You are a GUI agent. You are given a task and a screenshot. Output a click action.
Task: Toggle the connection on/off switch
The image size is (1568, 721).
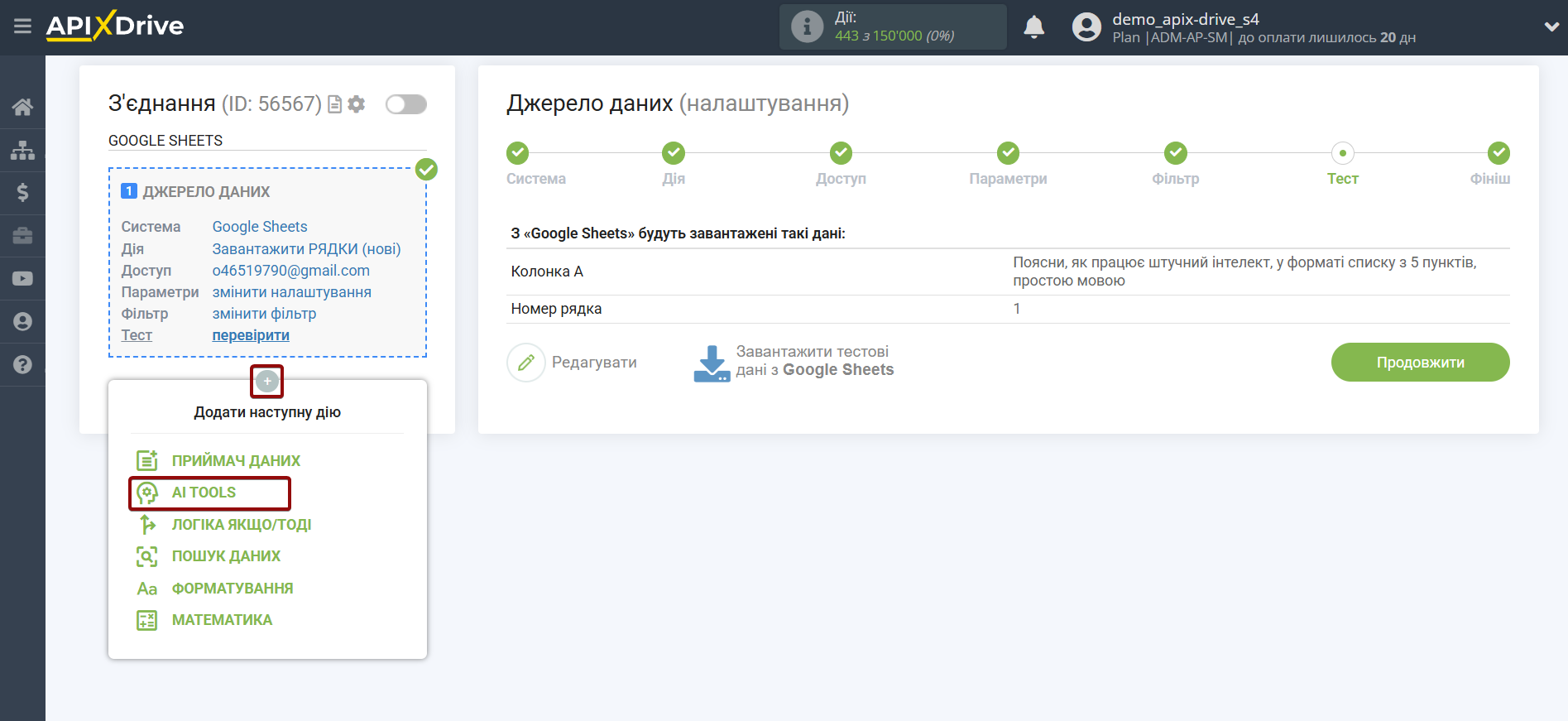coord(405,104)
